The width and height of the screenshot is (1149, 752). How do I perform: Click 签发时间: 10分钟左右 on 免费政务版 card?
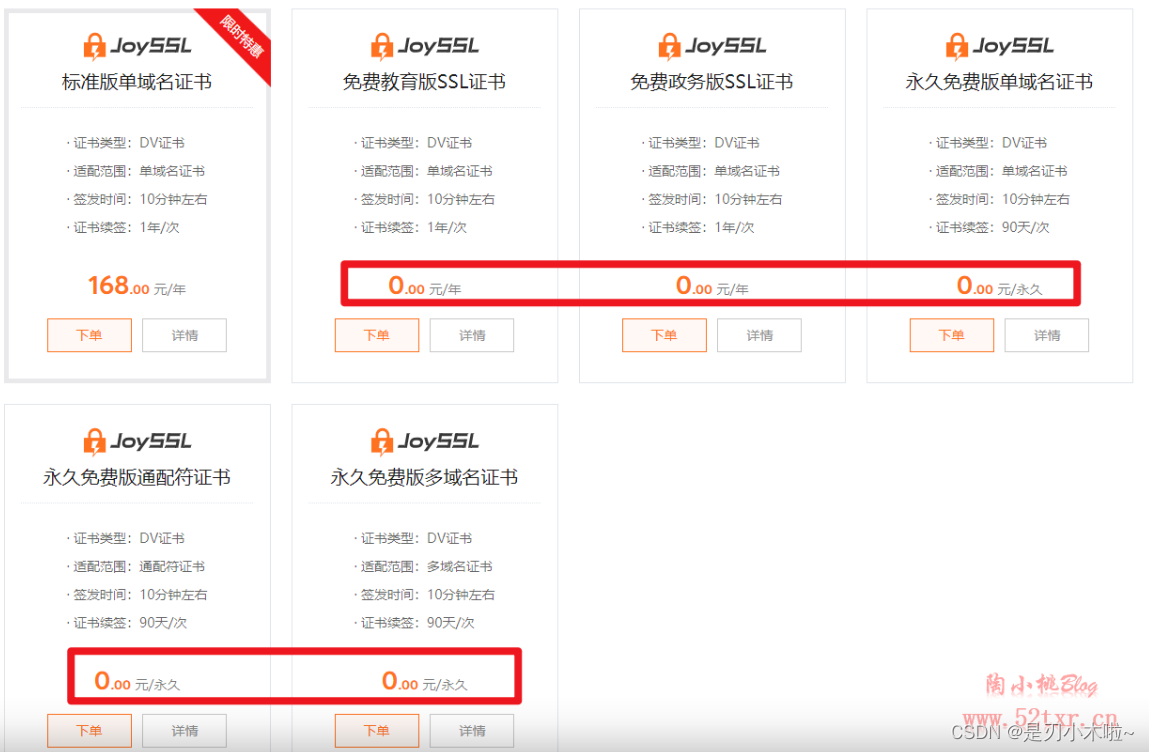click(x=712, y=199)
